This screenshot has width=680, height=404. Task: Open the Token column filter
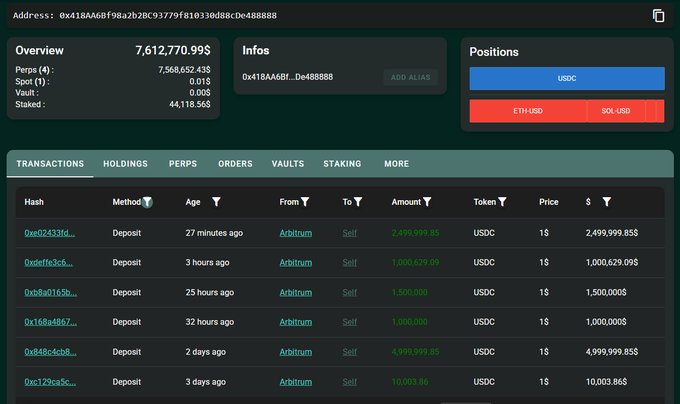pyautogui.click(x=502, y=202)
